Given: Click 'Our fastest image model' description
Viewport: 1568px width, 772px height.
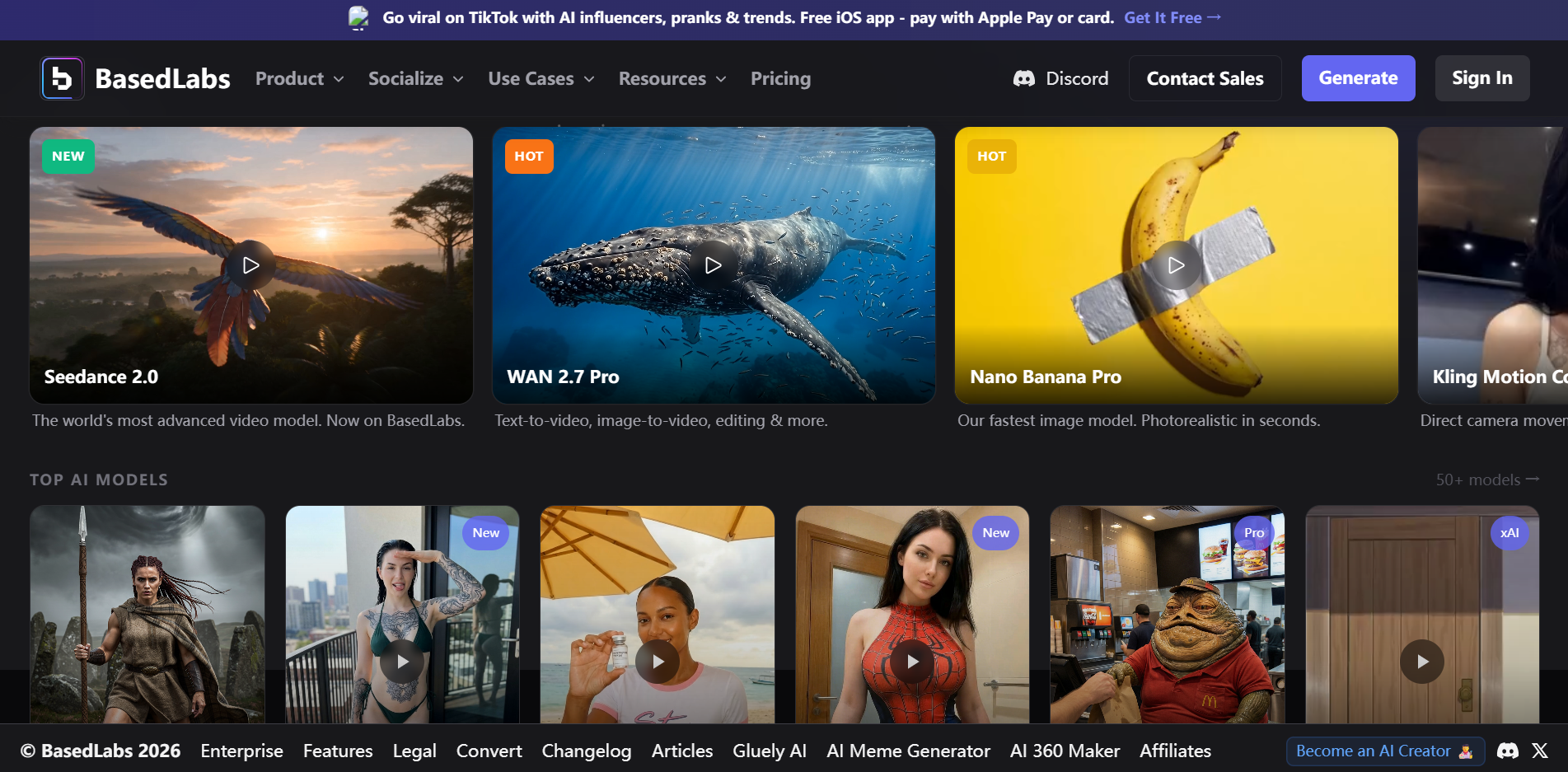Looking at the screenshot, I should 1139,420.
